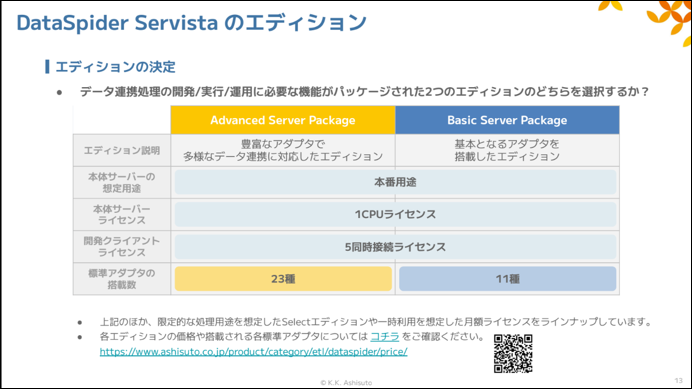
Task: Open the コチラ pricing link
Action: point(384,336)
